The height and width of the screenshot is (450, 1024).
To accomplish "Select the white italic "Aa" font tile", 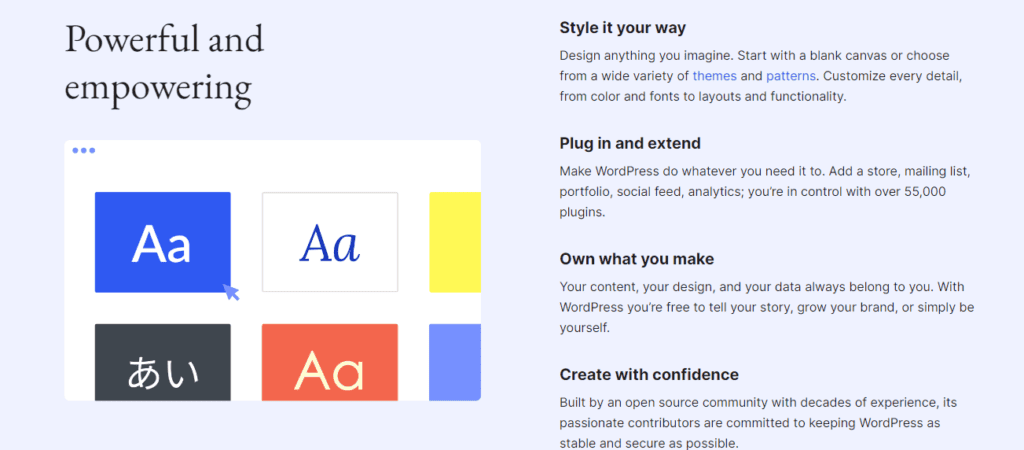I will tap(330, 242).
